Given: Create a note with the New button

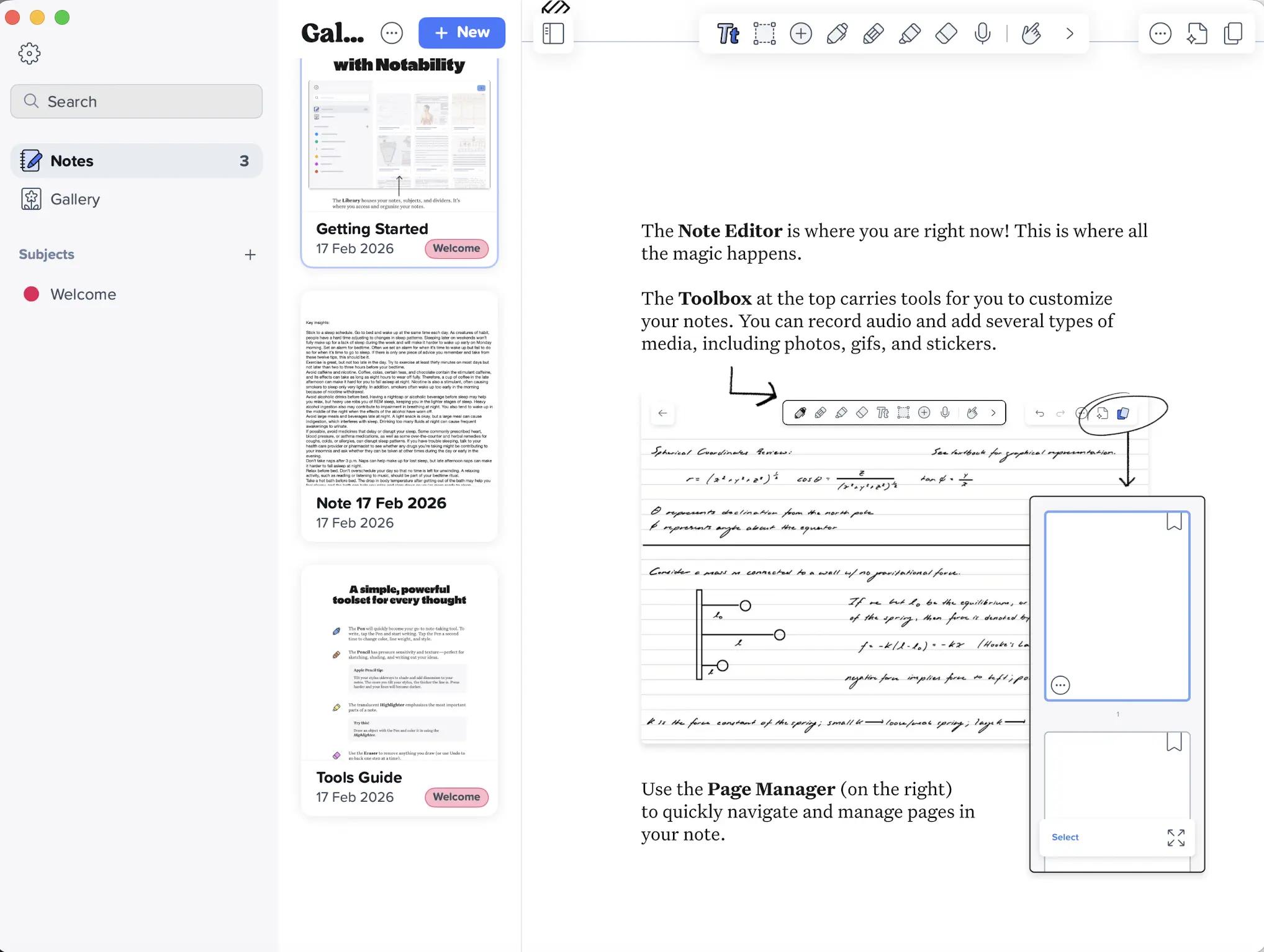Looking at the screenshot, I should pos(462,32).
